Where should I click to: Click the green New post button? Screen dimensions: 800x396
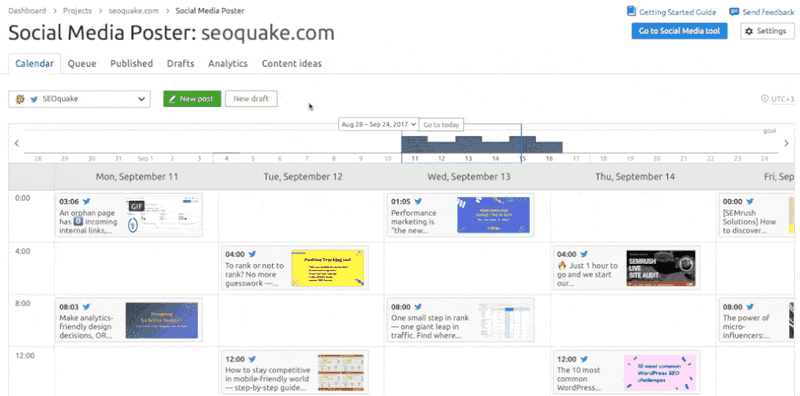pos(192,99)
